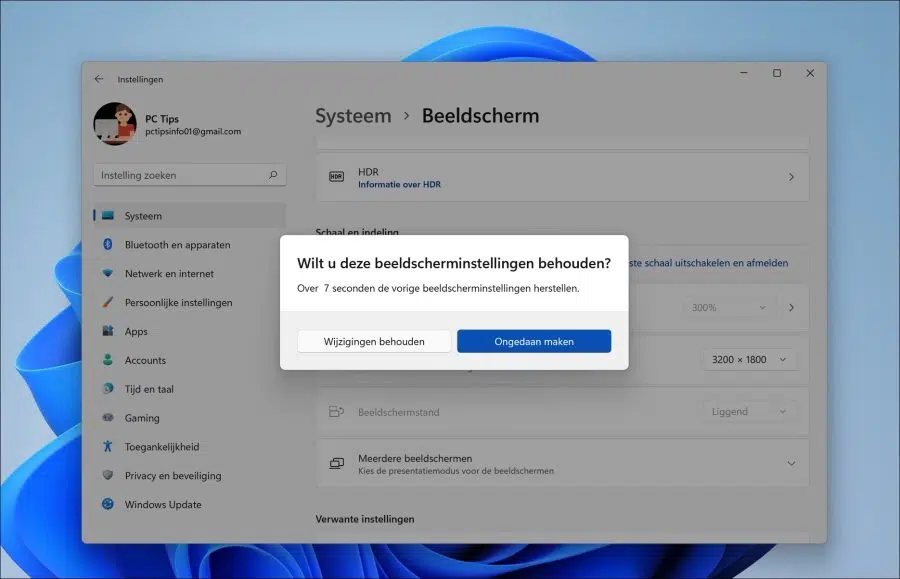Expand Meerdere beeldschermen section
Screen dimensions: 900x579
791,464
